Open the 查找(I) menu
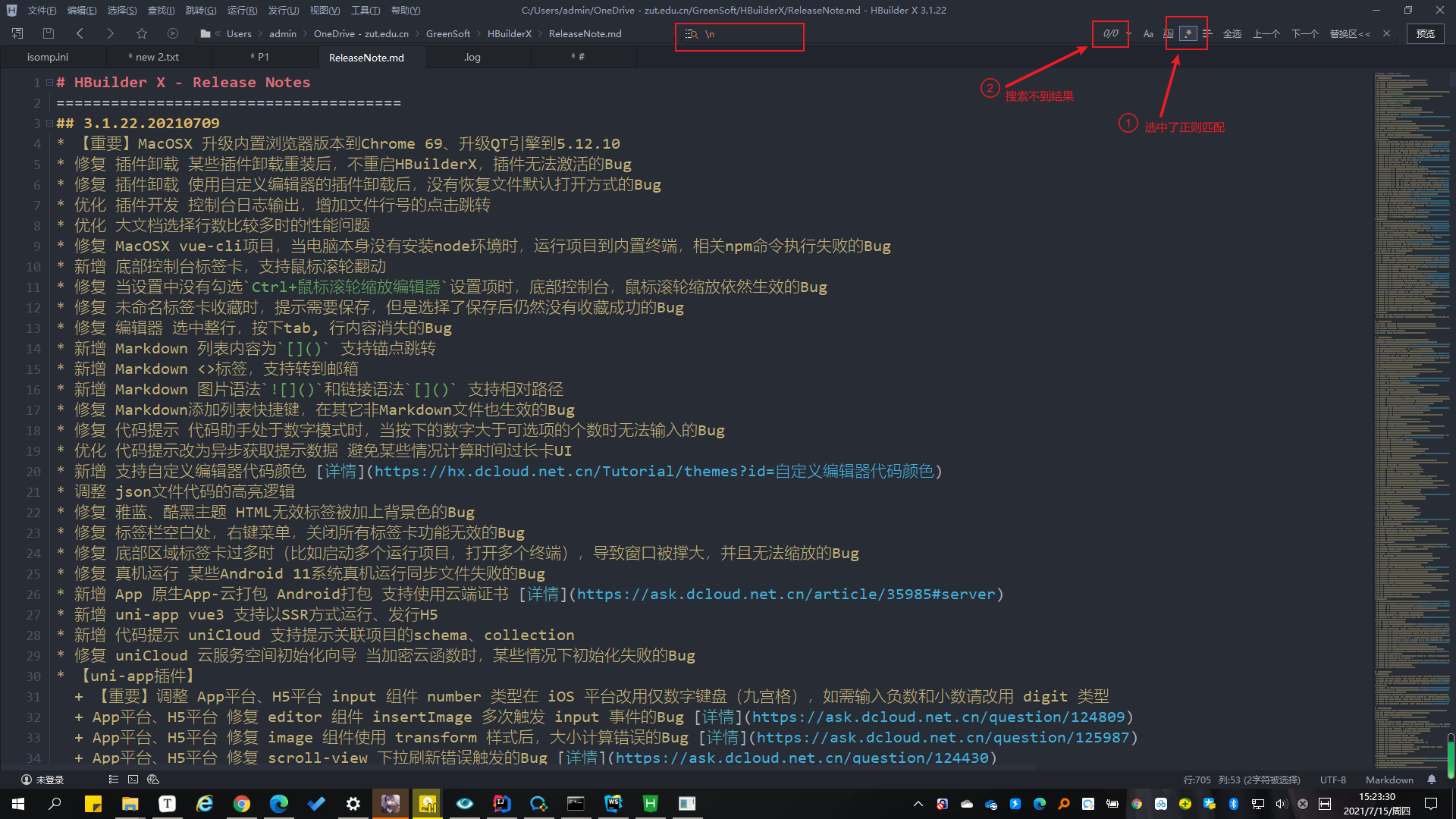The image size is (1456, 819). tap(161, 11)
